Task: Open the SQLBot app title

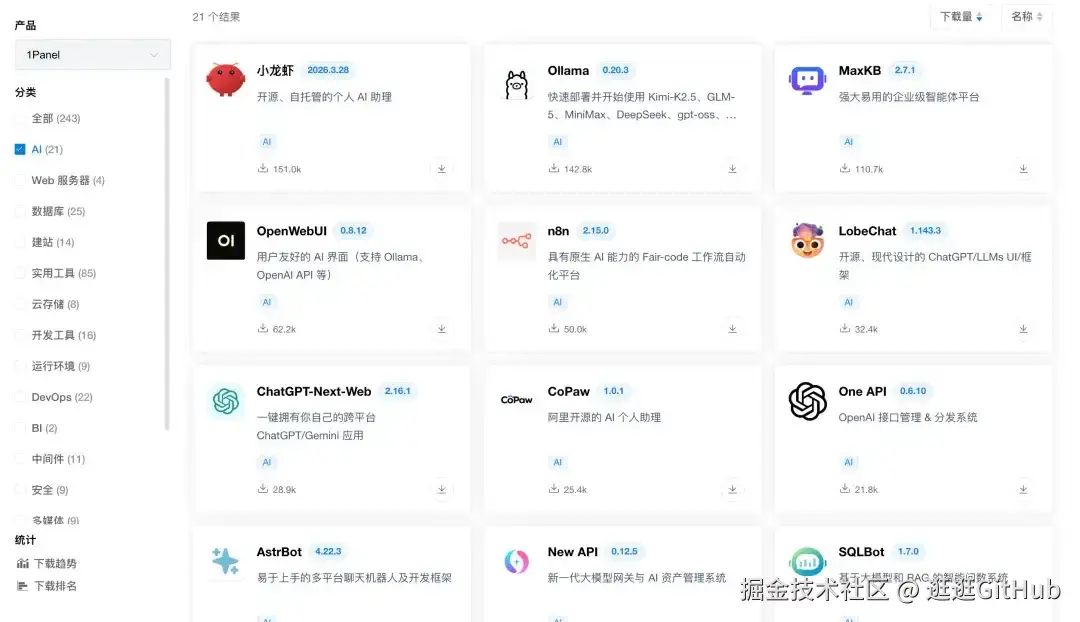Action: (861, 552)
